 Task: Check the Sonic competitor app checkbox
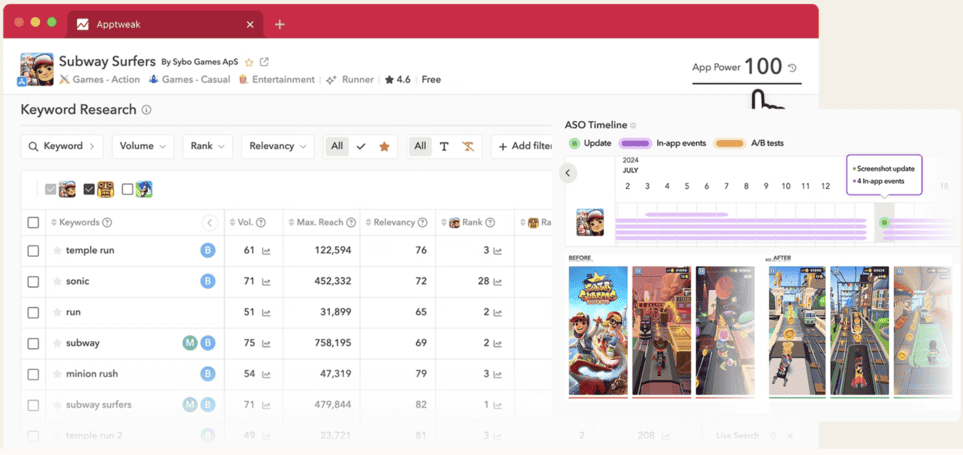[x=128, y=190]
